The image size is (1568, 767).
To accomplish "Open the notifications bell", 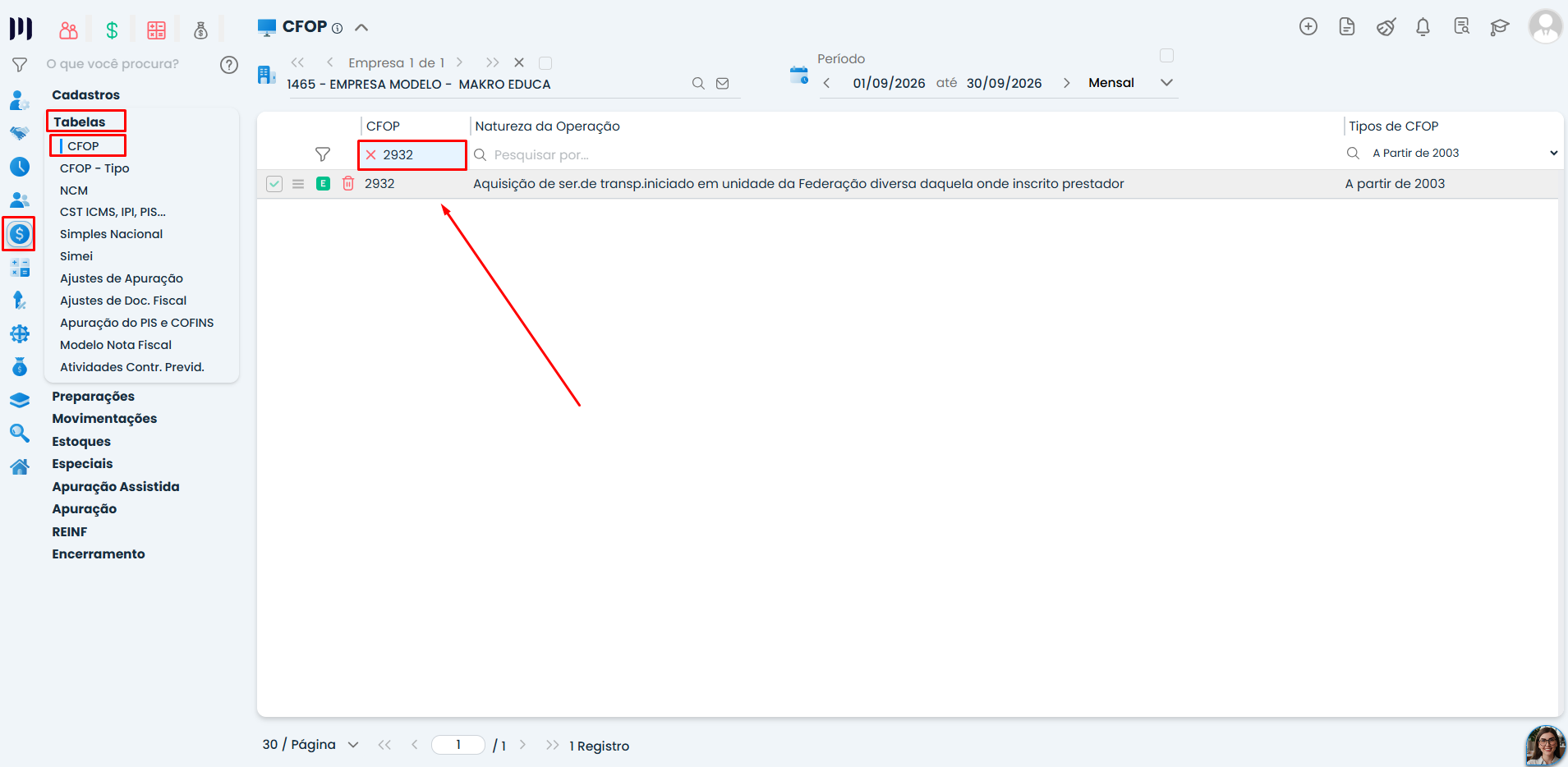I will [x=1423, y=27].
